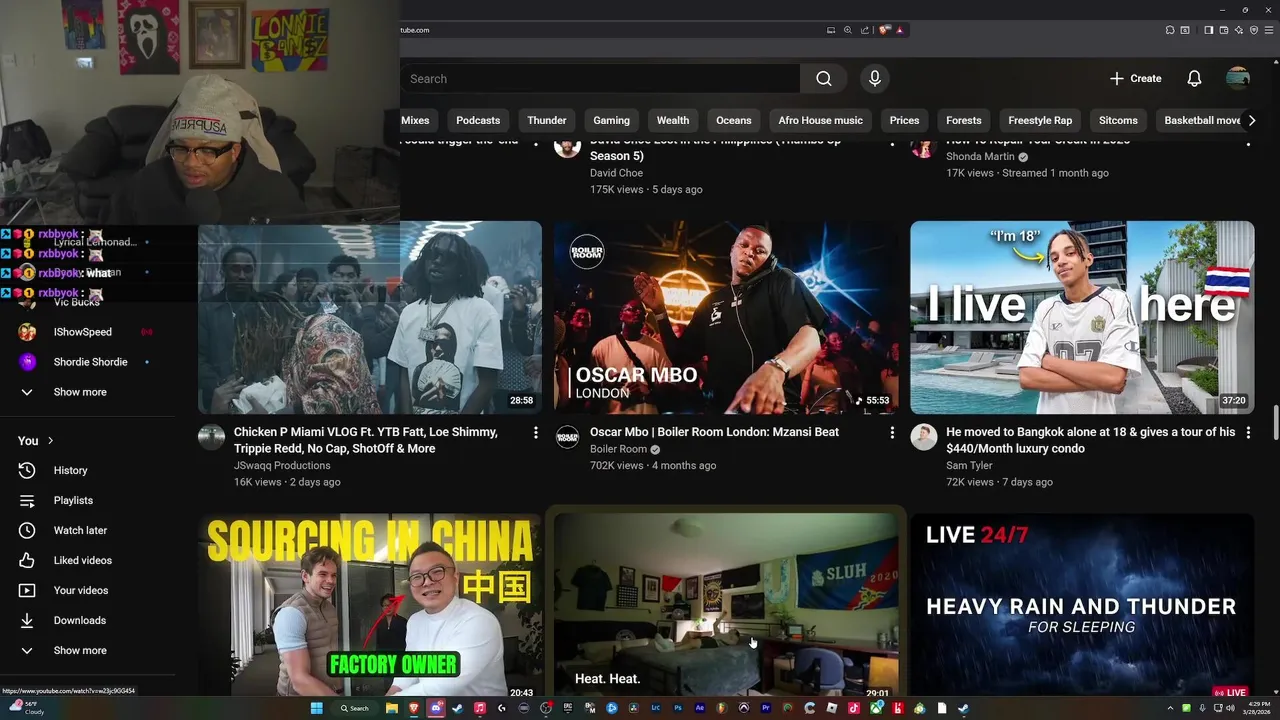Open the taskbar clock and date

point(1256,708)
